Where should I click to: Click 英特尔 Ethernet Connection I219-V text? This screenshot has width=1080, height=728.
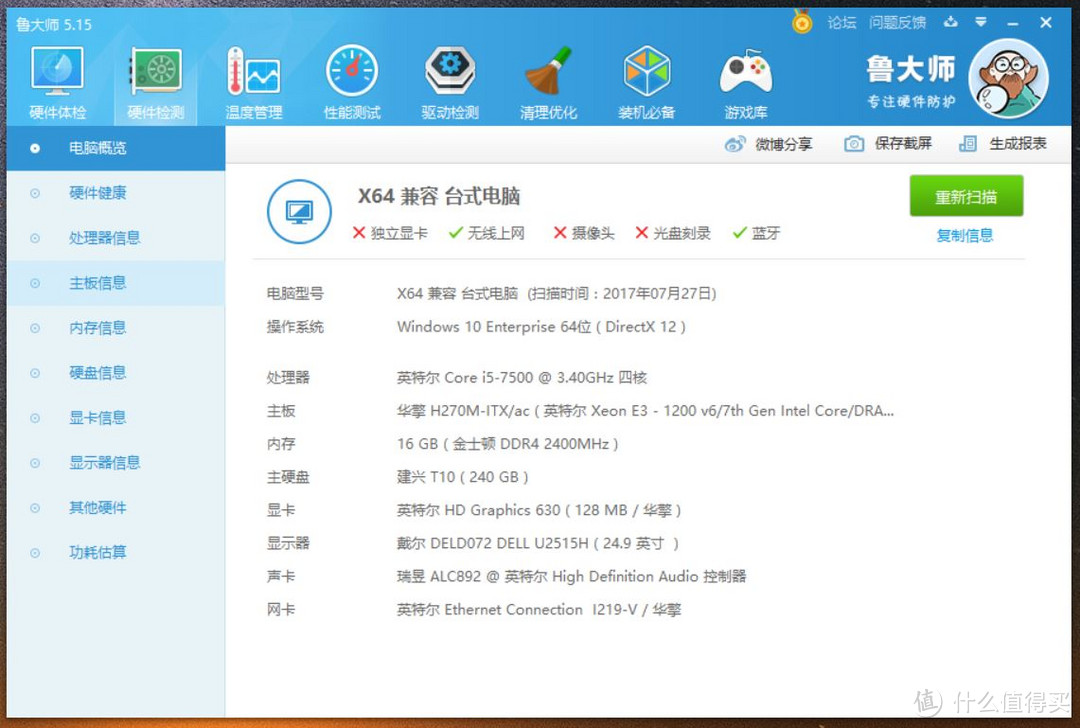coord(539,610)
